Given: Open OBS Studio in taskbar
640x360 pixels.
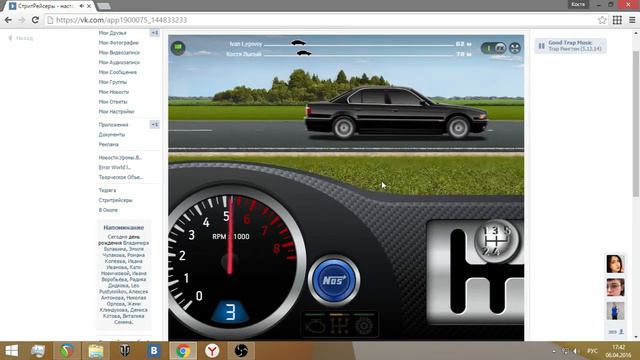Looking at the screenshot, I should [x=241, y=351].
